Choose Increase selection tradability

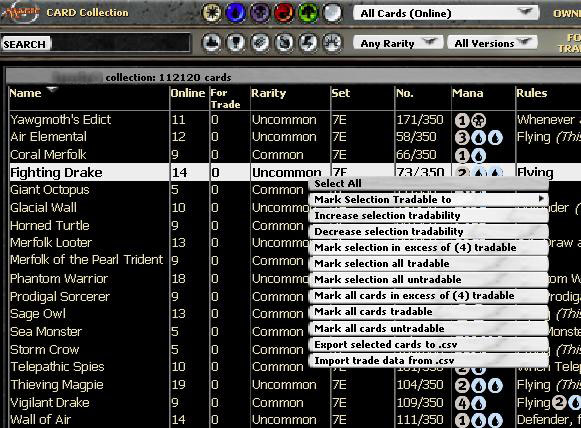tap(428, 216)
